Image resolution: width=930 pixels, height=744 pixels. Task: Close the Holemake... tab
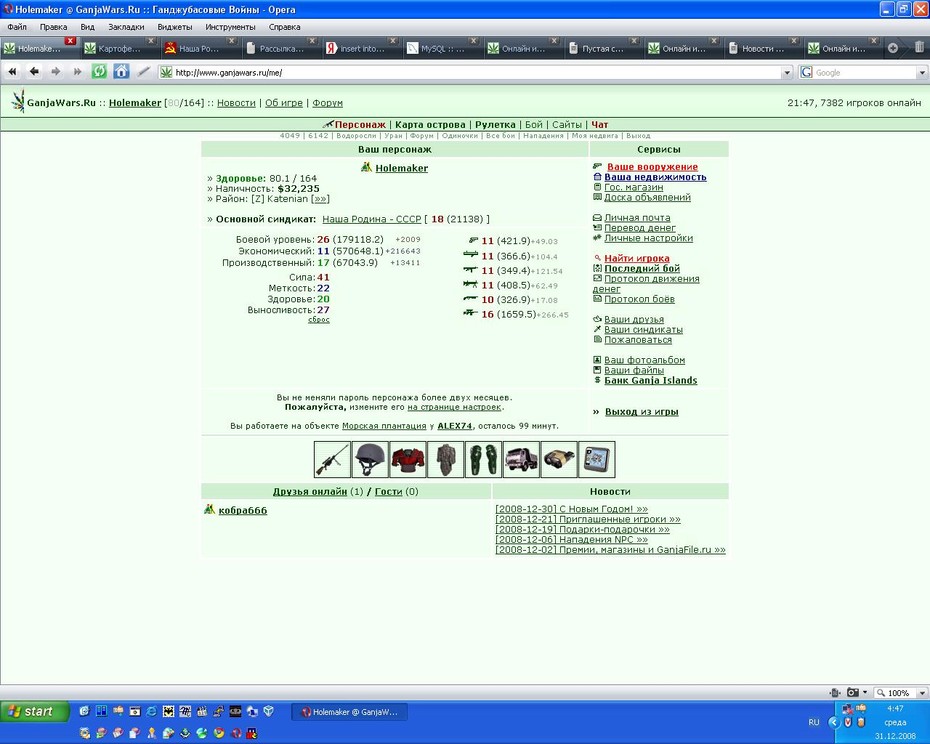point(71,41)
